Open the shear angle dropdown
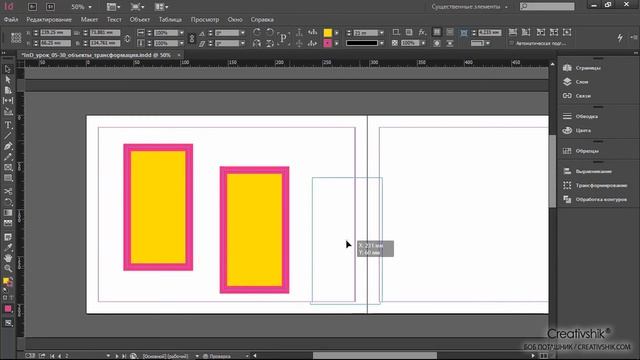Image resolution: width=640 pixels, height=360 pixels. (243, 43)
